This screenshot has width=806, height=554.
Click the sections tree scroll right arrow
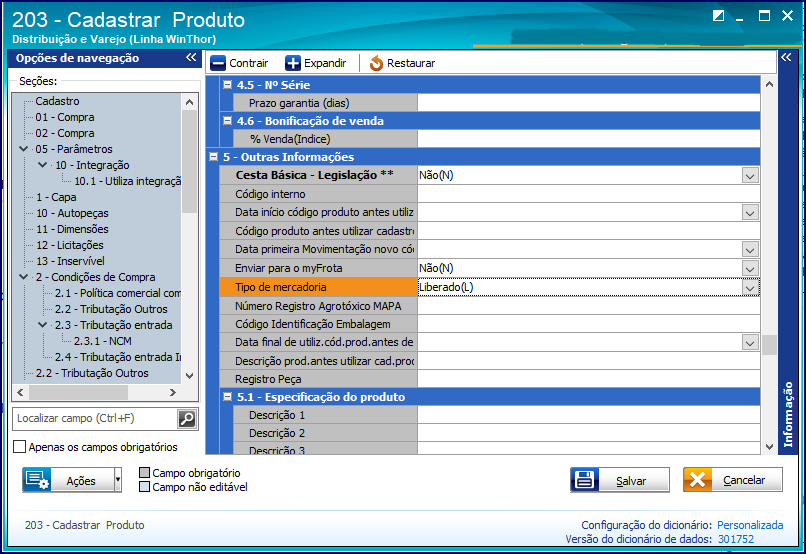[173, 393]
